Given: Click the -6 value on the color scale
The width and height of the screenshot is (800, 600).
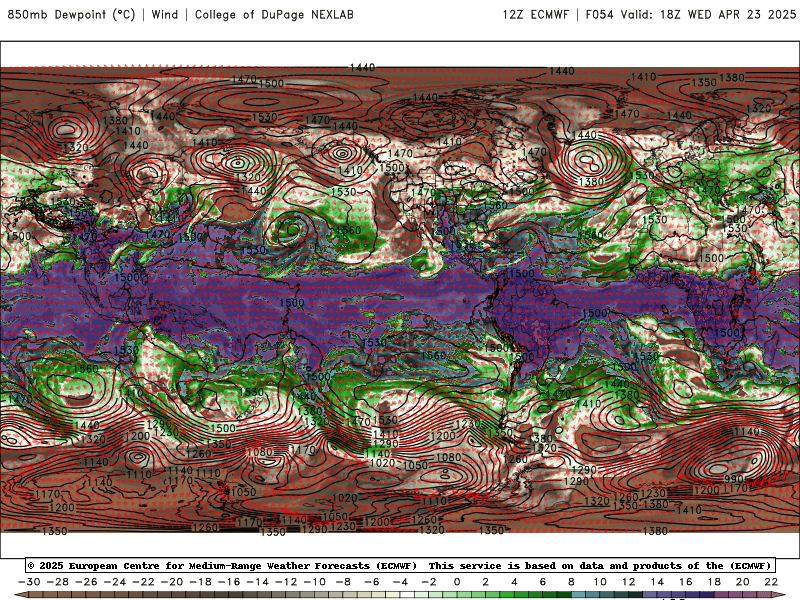Looking at the screenshot, I should 372,582.
